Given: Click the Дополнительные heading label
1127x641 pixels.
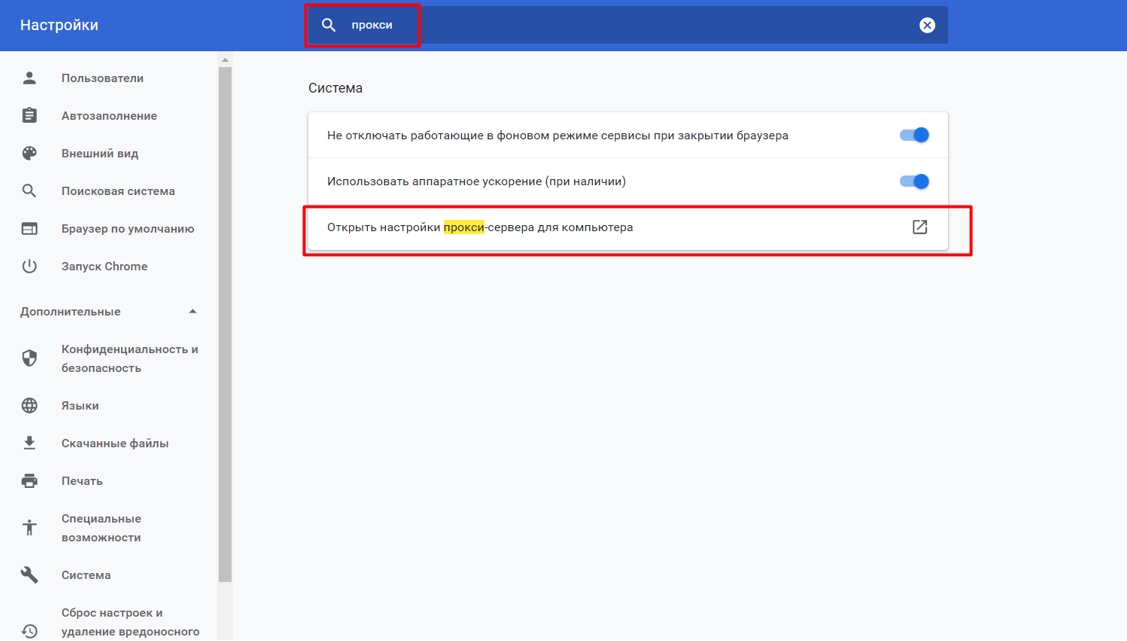Looking at the screenshot, I should pyautogui.click(x=70, y=311).
